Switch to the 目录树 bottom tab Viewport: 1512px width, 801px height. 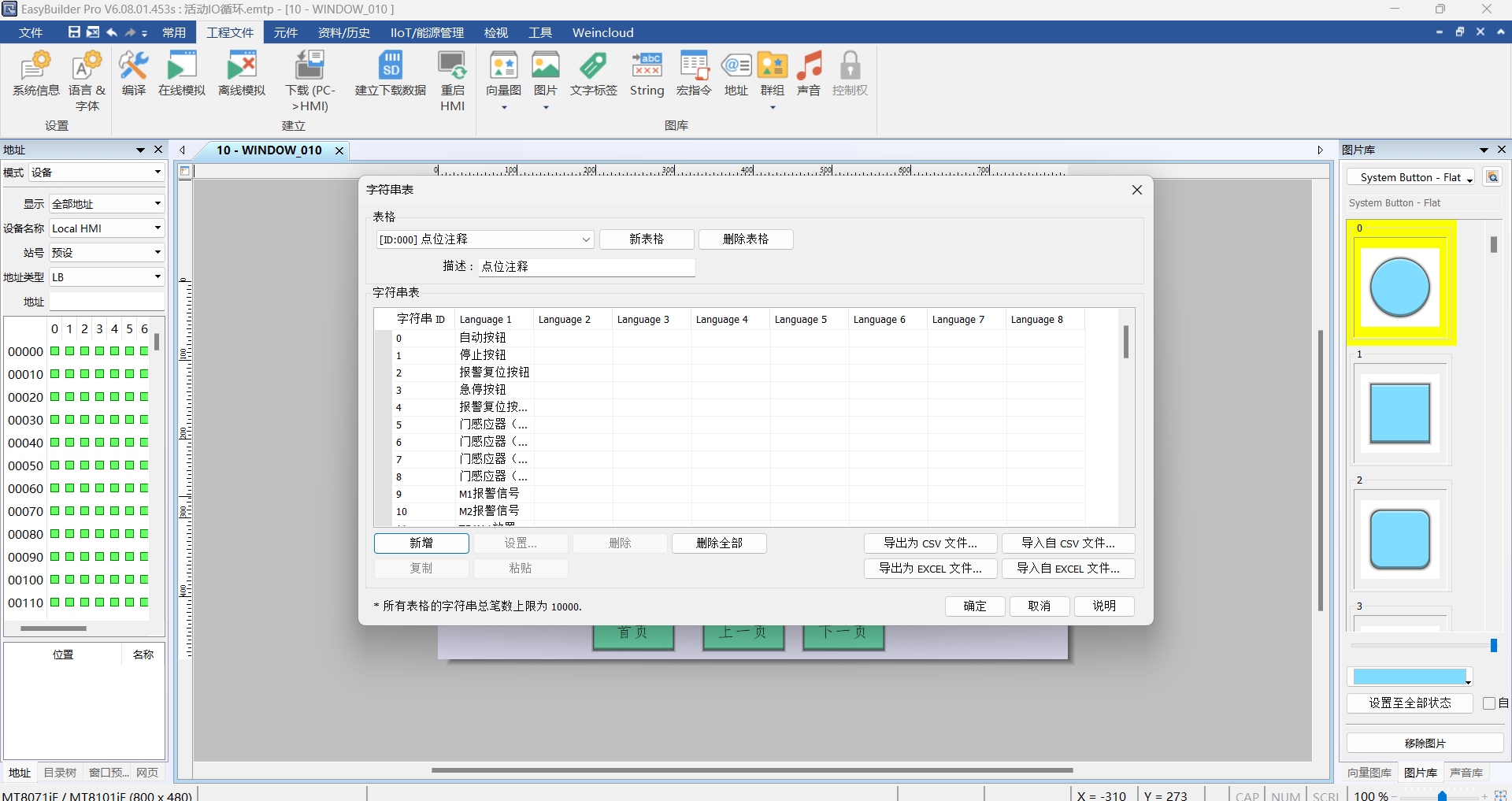tap(60, 773)
